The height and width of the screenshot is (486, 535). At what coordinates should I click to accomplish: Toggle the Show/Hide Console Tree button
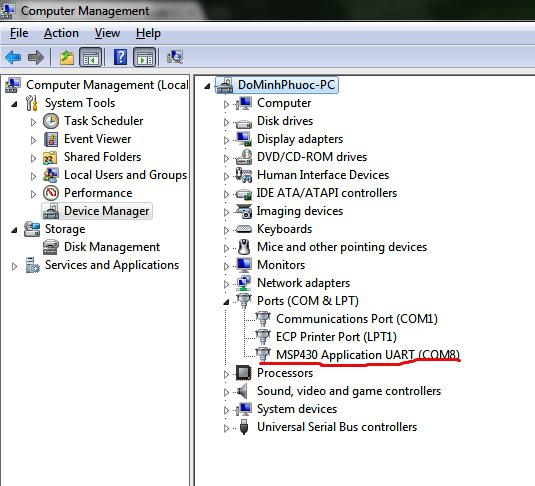pyautogui.click(x=90, y=57)
